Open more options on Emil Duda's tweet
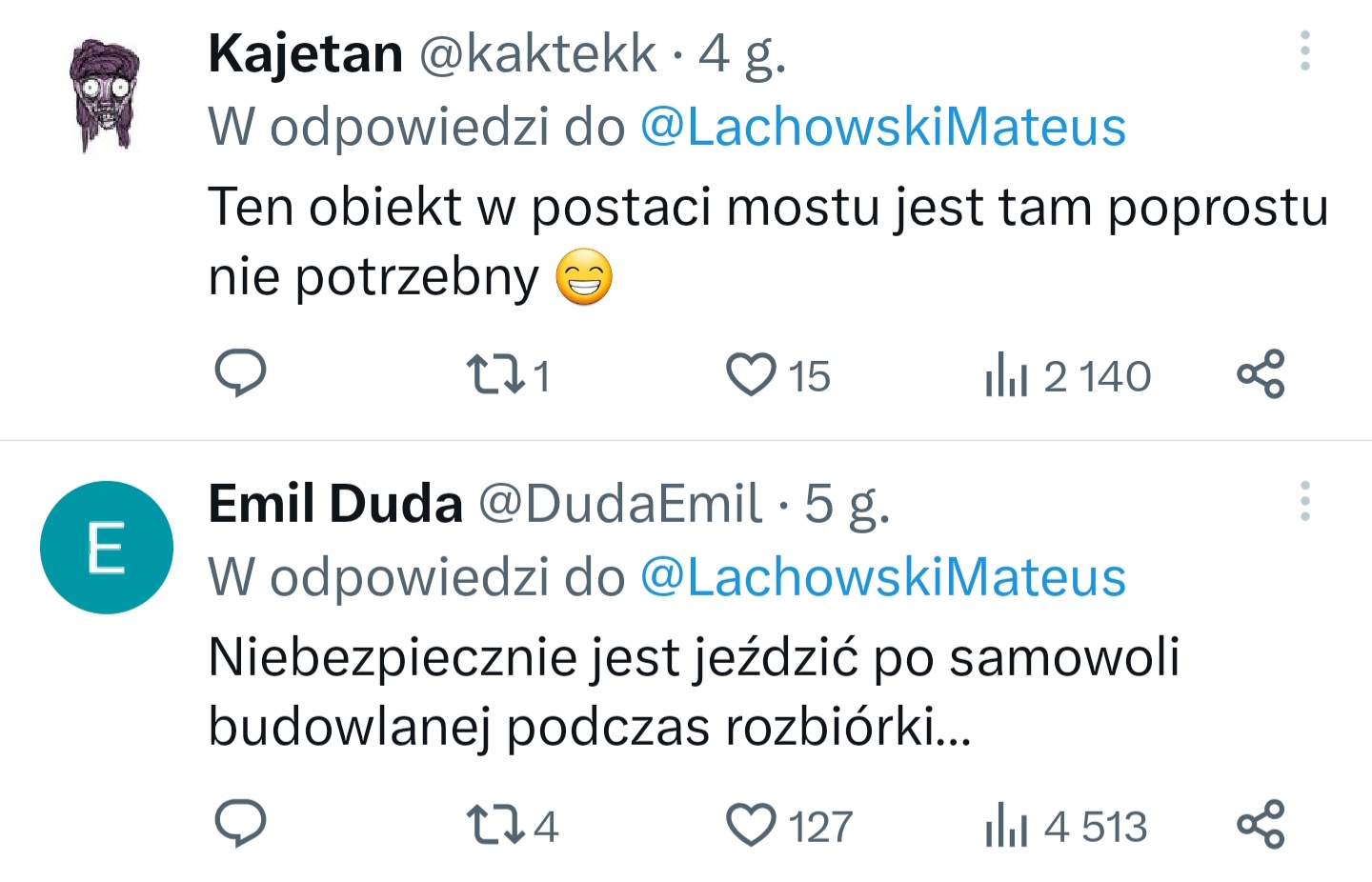 (x=1305, y=501)
